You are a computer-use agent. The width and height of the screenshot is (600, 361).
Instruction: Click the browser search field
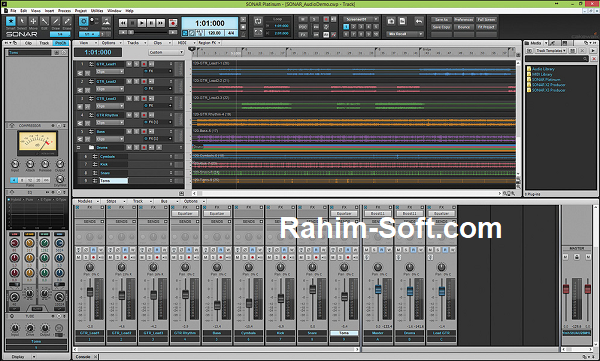pos(557,59)
